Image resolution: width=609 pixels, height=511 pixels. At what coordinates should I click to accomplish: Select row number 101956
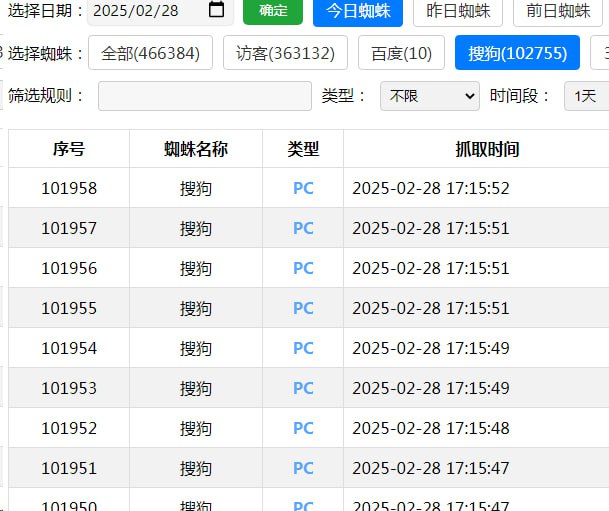click(69, 268)
